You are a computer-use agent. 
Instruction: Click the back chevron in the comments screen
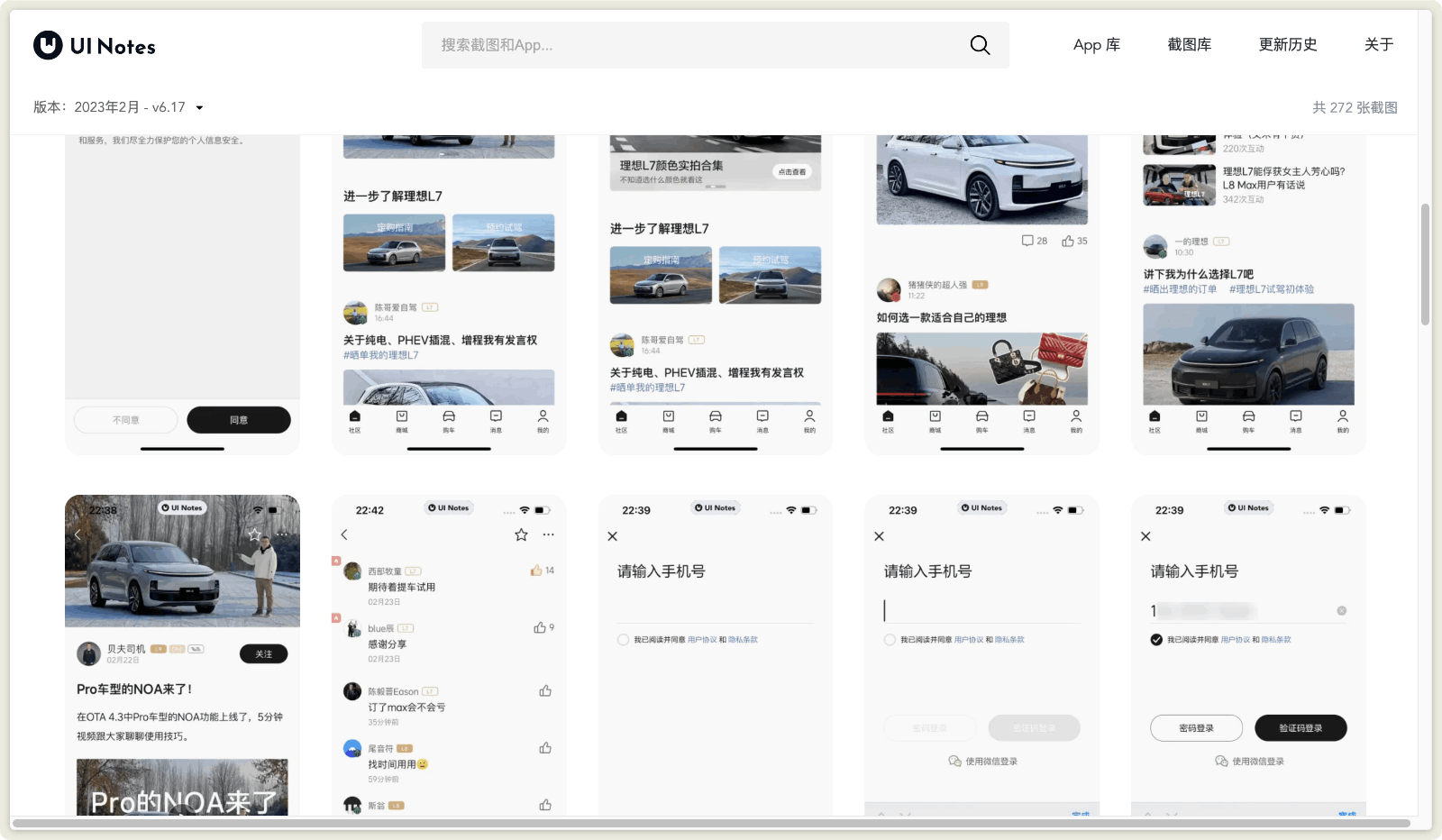344,534
